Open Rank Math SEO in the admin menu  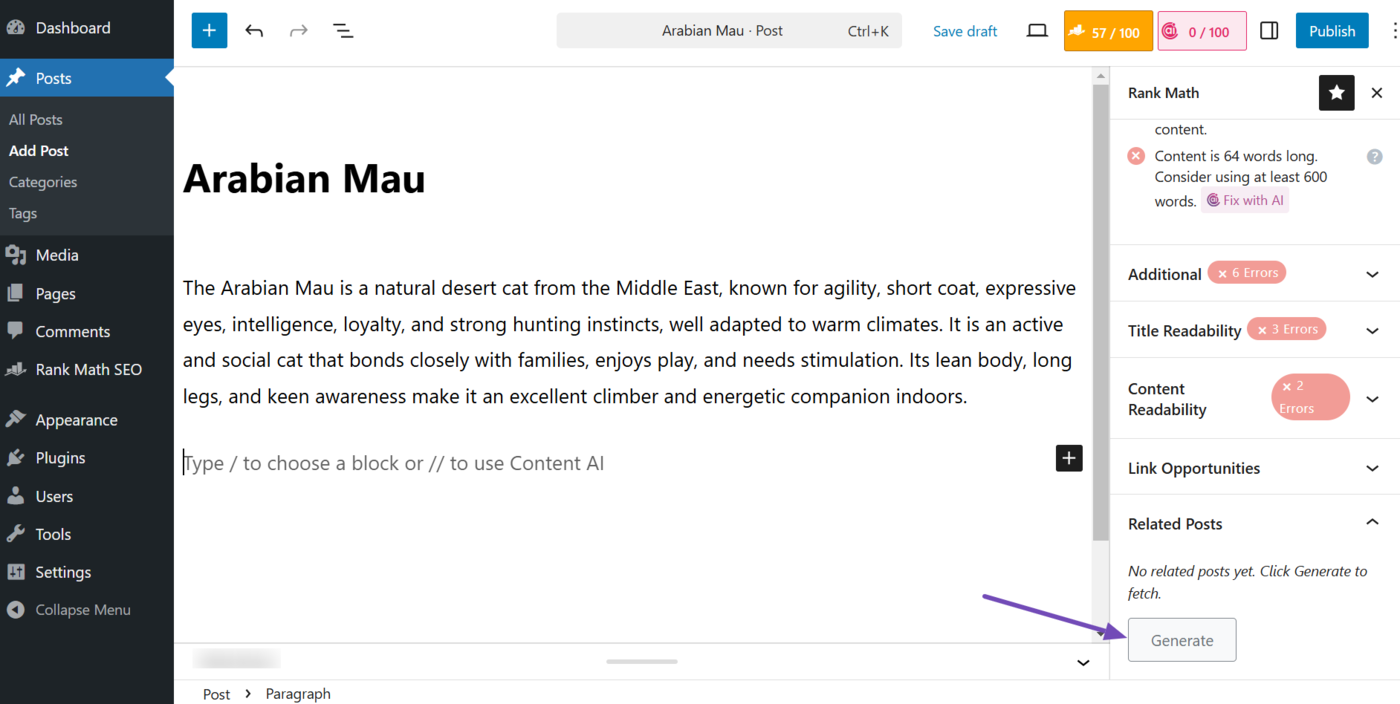88,369
